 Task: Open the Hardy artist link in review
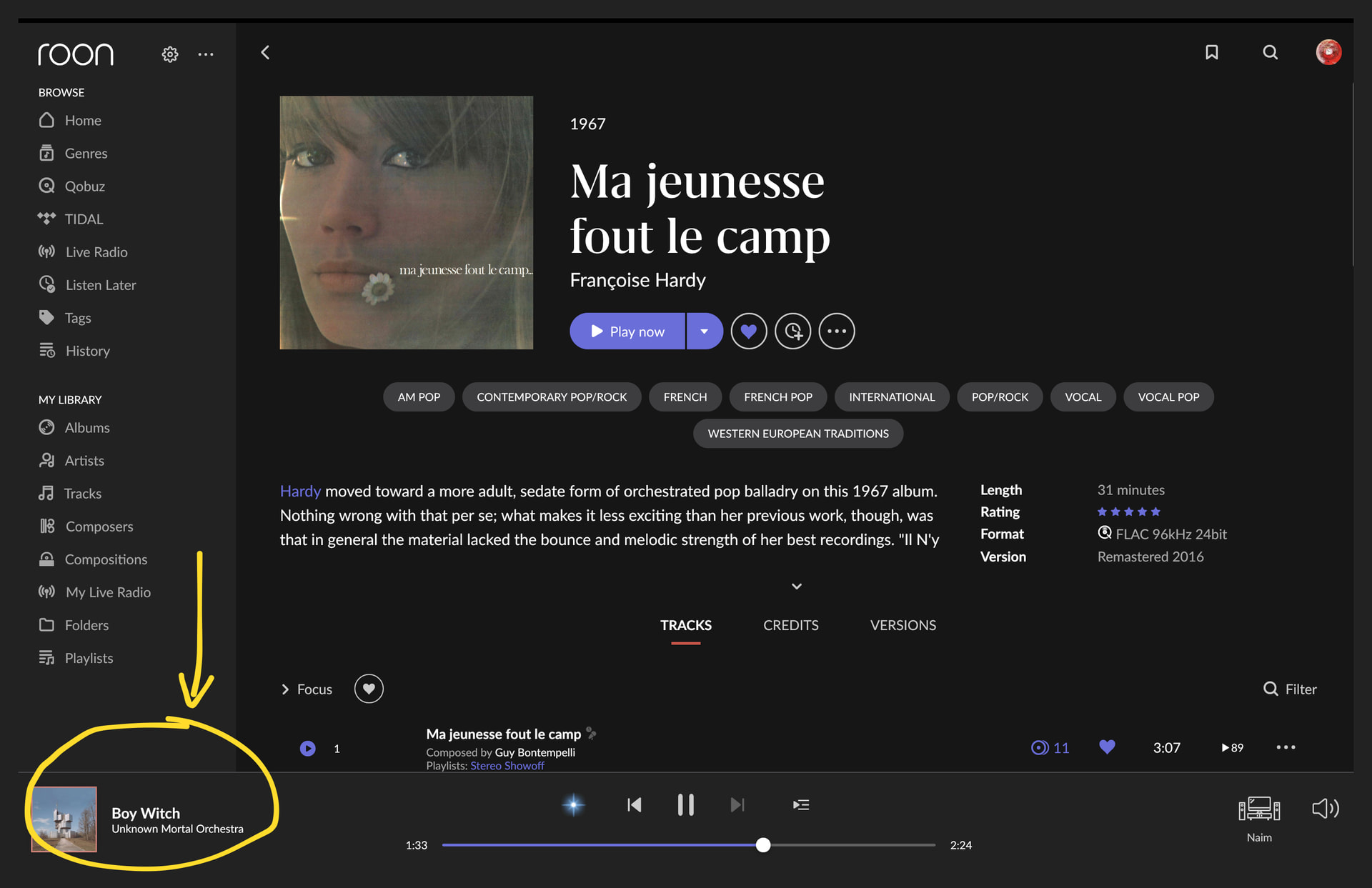(300, 492)
